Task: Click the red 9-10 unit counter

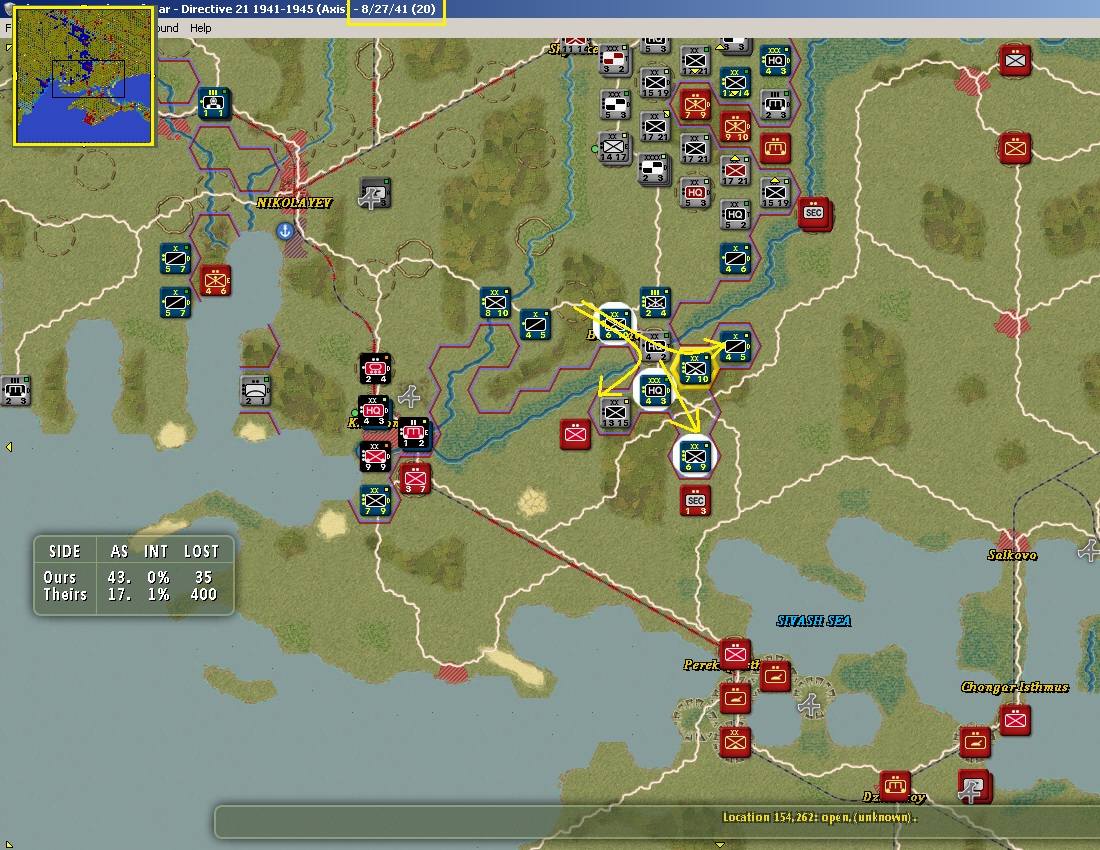Action: [735, 127]
